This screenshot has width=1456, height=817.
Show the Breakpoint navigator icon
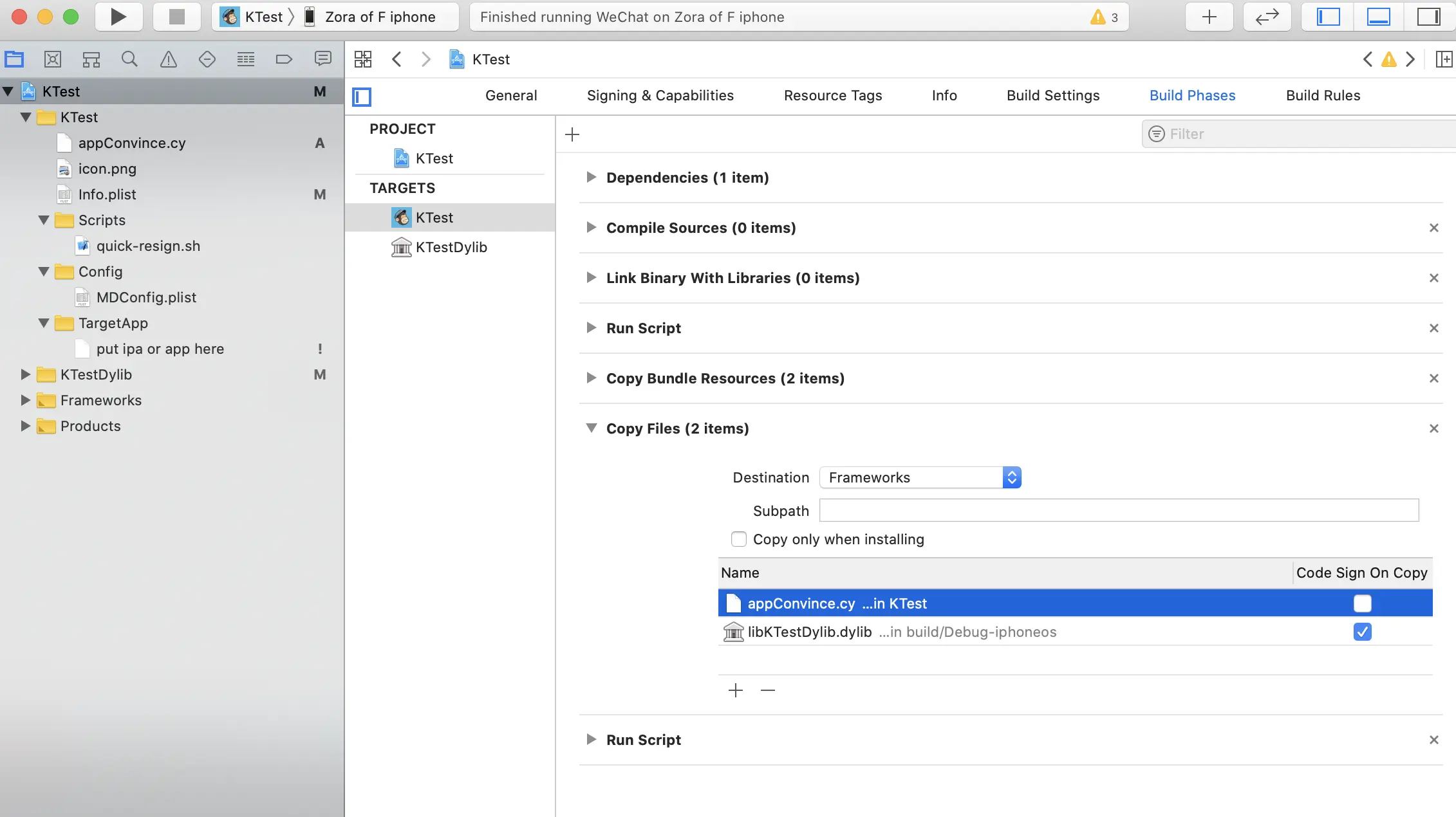284,59
